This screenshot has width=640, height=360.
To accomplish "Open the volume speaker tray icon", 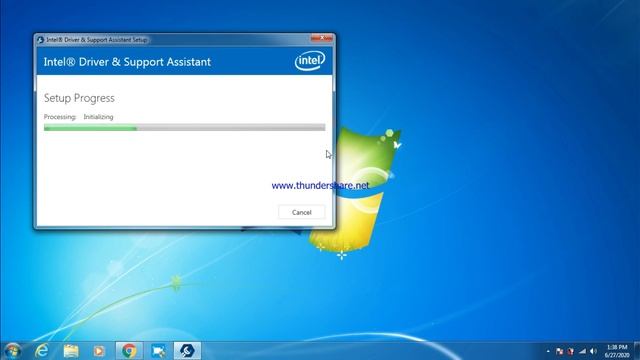I will click(x=593, y=351).
